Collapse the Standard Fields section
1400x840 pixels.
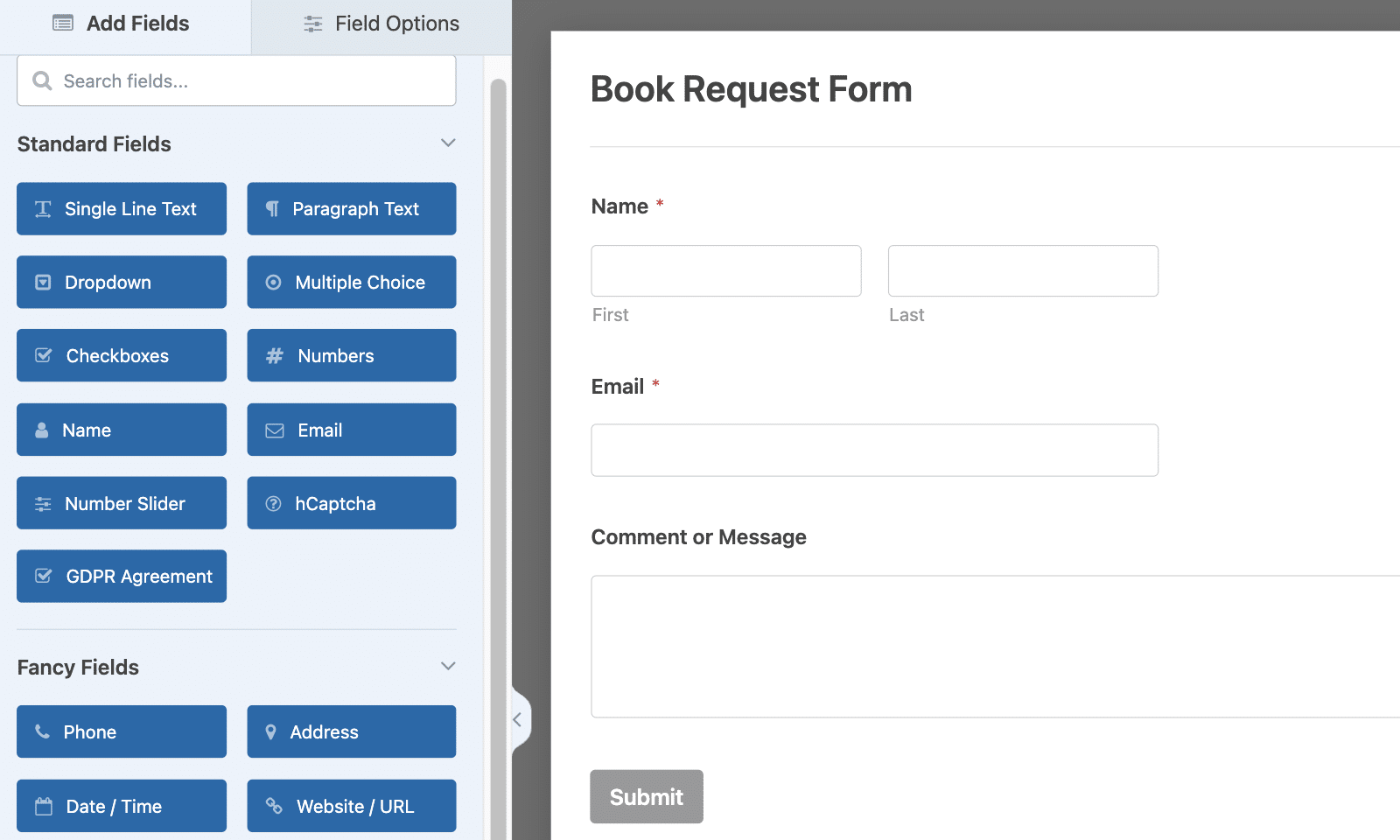[448, 143]
